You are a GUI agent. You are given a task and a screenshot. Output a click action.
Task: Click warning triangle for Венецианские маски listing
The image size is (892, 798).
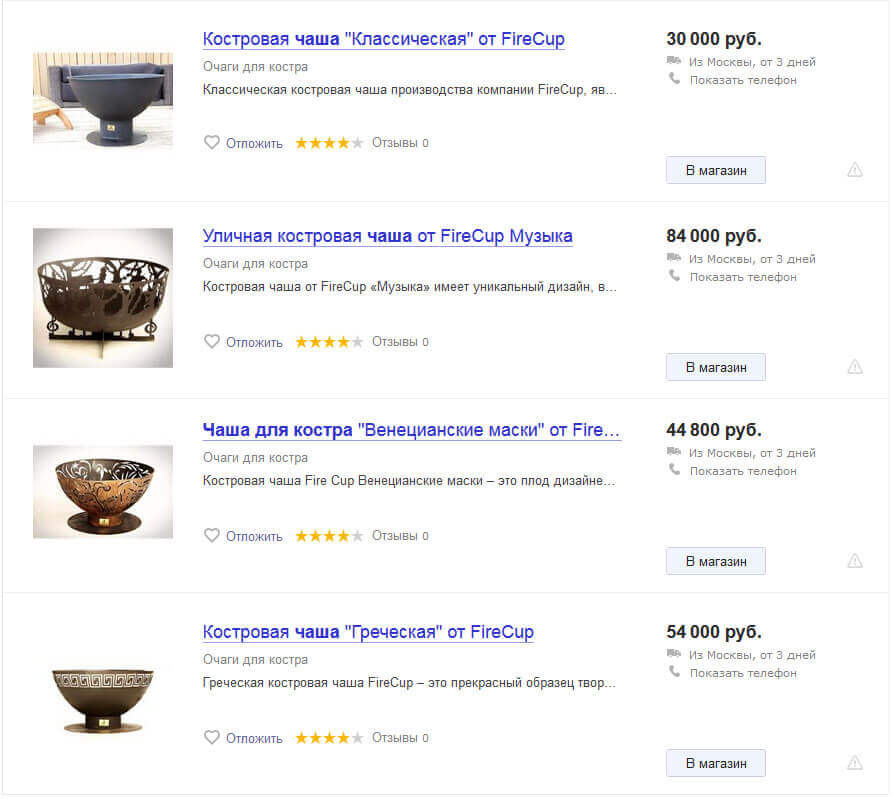(855, 561)
